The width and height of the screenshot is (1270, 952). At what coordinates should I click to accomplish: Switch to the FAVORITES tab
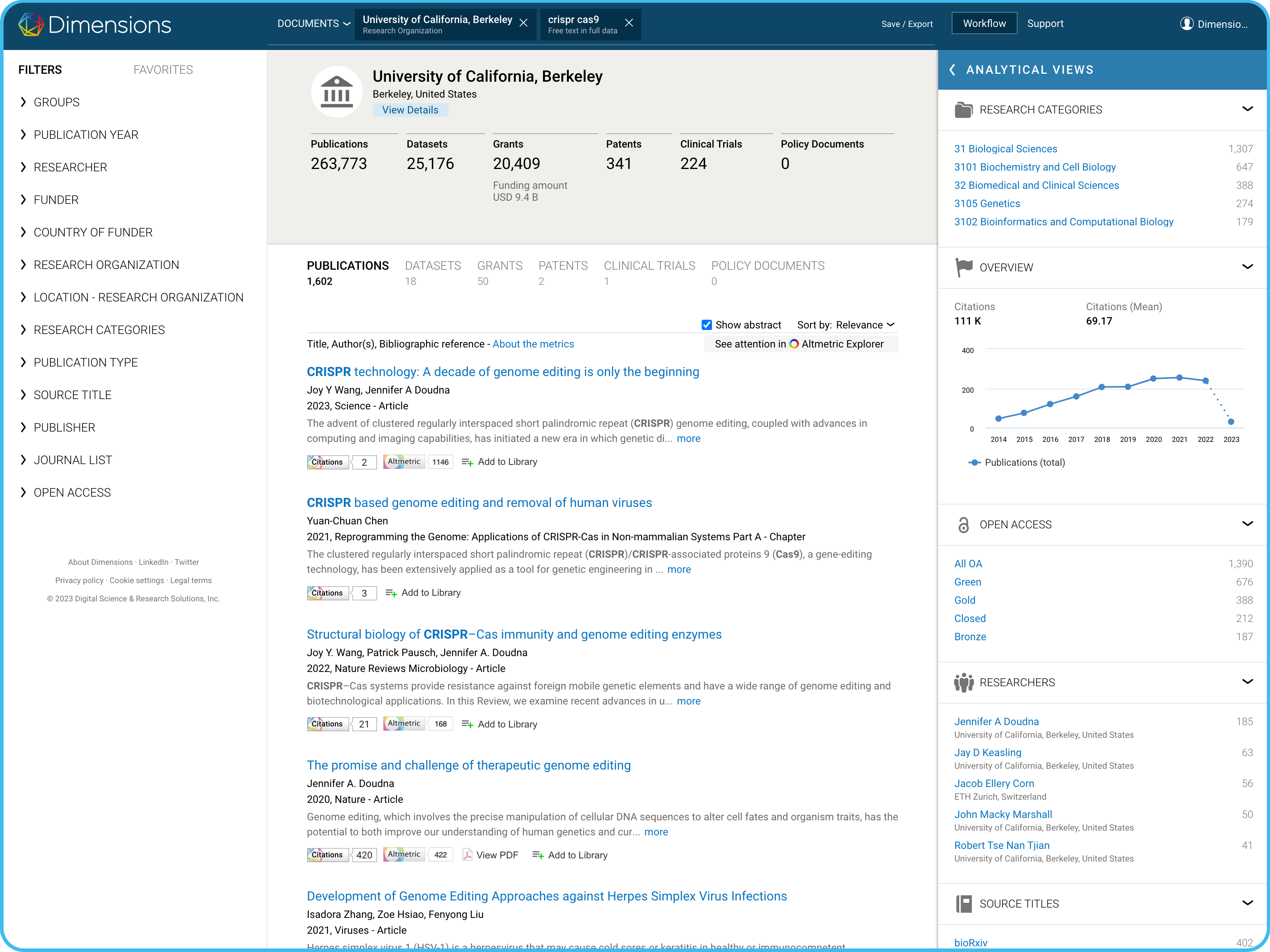[x=163, y=69]
